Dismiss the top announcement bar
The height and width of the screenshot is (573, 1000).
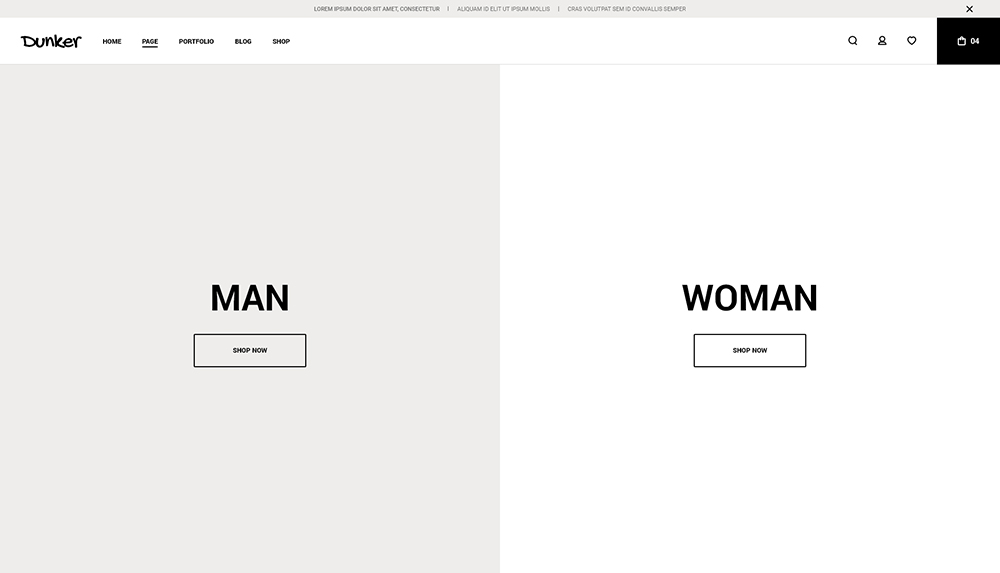tap(969, 9)
